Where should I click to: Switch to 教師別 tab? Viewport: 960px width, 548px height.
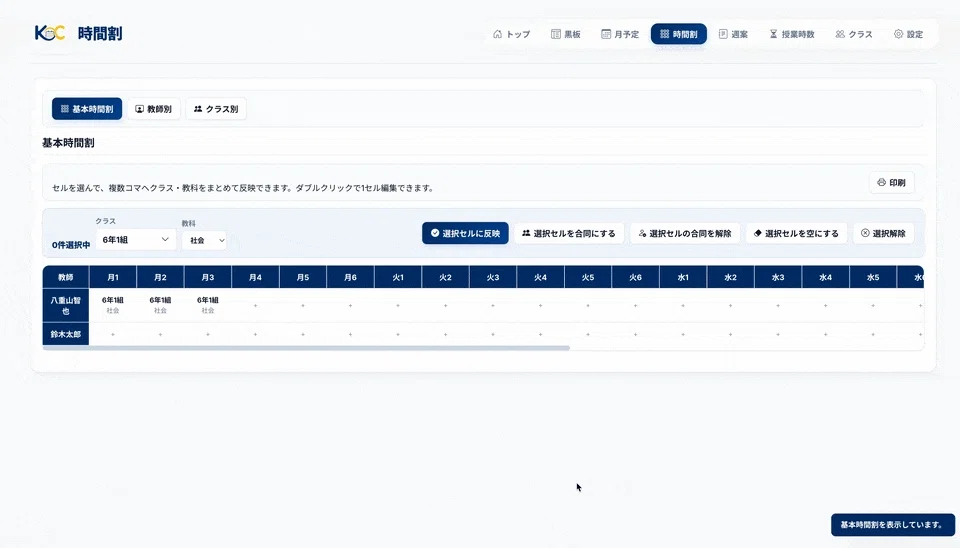pos(154,109)
